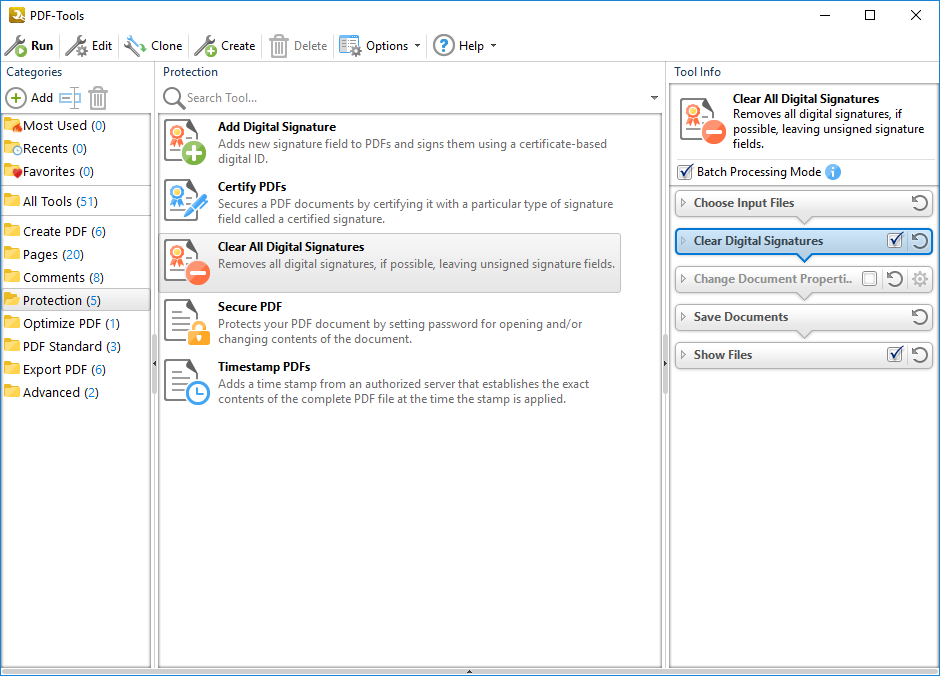
Task: Open the search tool dropdown arrow
Action: [655, 98]
